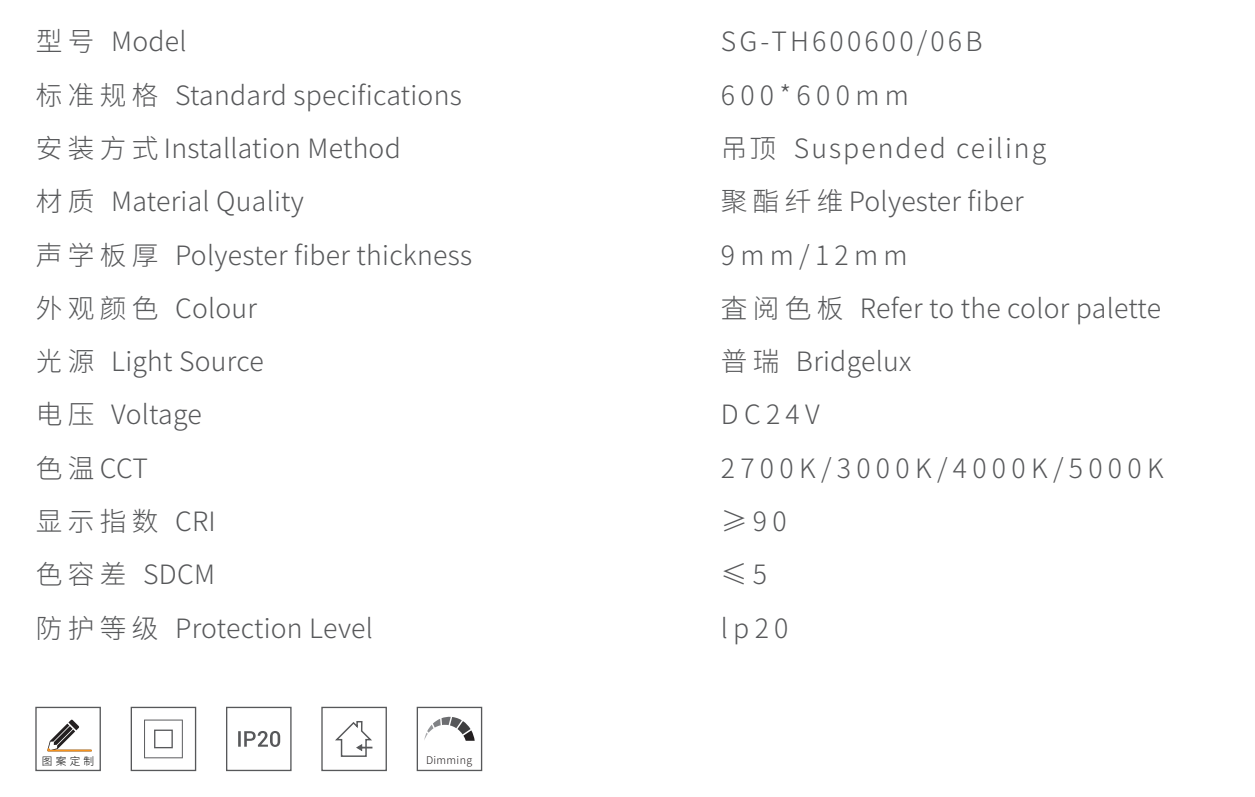The height and width of the screenshot is (797, 1255).
Task: Click the 9mm/12mm thickness value
Action: click(813, 255)
